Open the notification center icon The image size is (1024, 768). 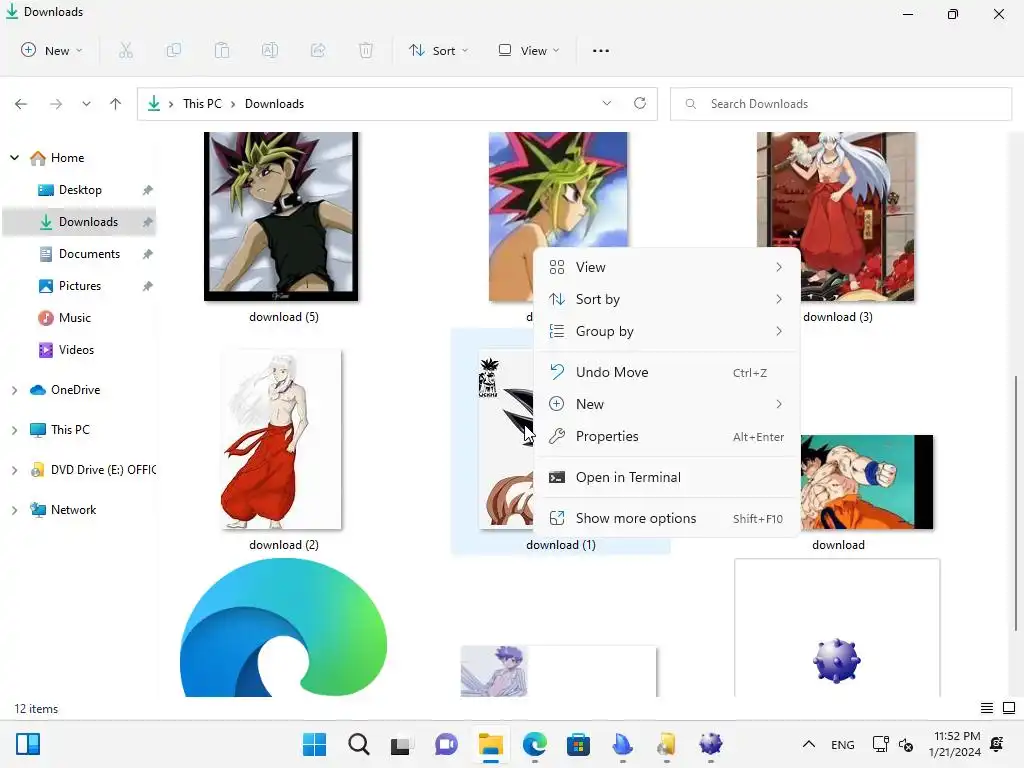pyautogui.click(x=997, y=744)
